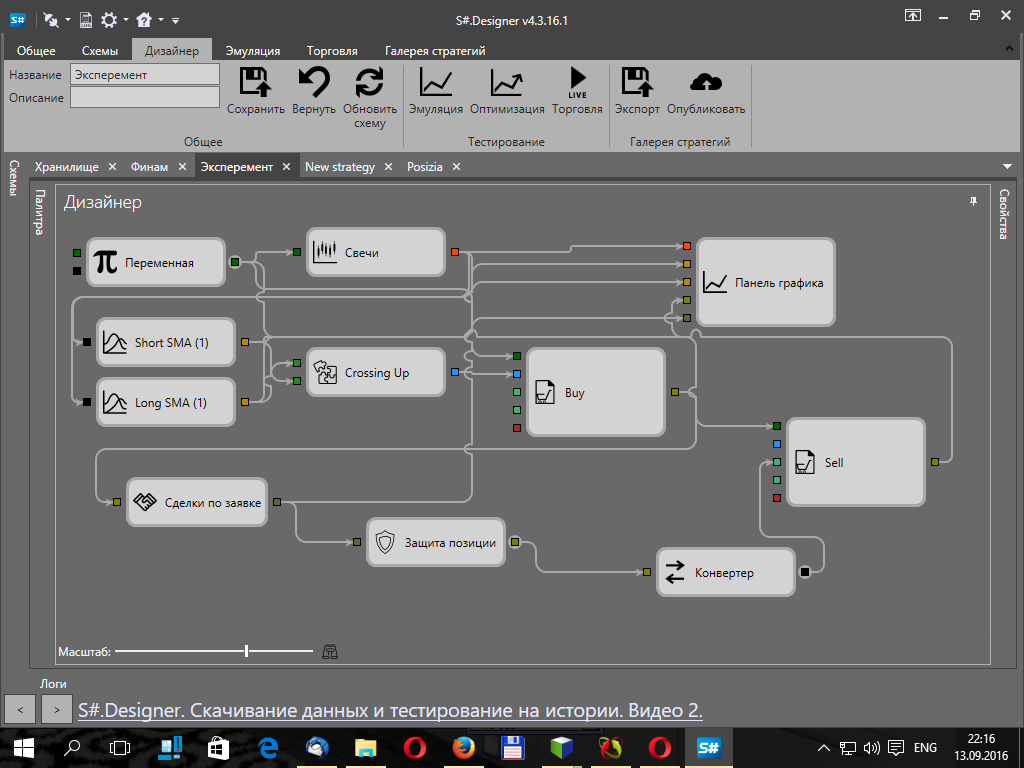Open the connection icon dropdown arrow
This screenshot has width=1024, height=768.
[67, 21]
